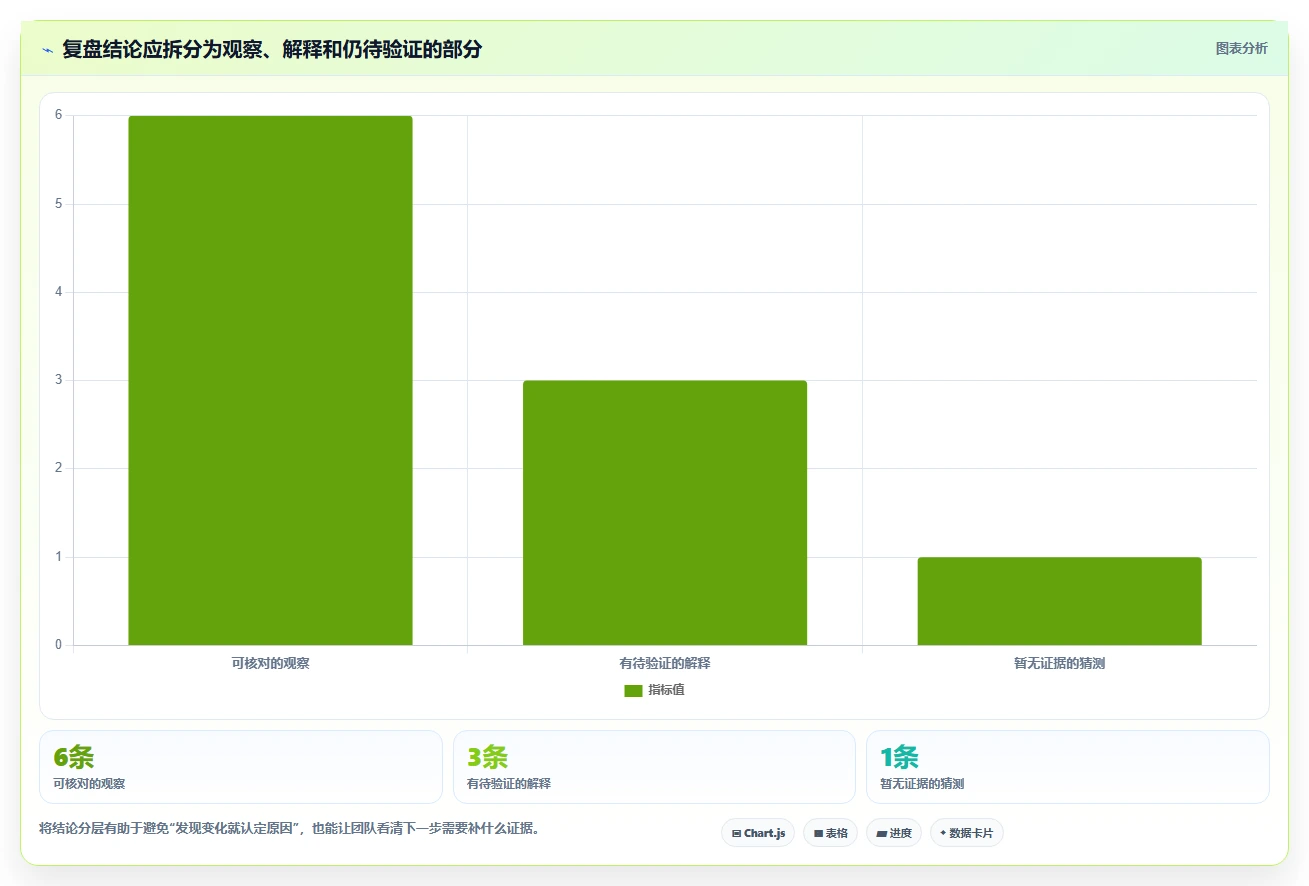1309x886 pixels.
Task: Click the y-axis value 3
Action: pos(59,380)
